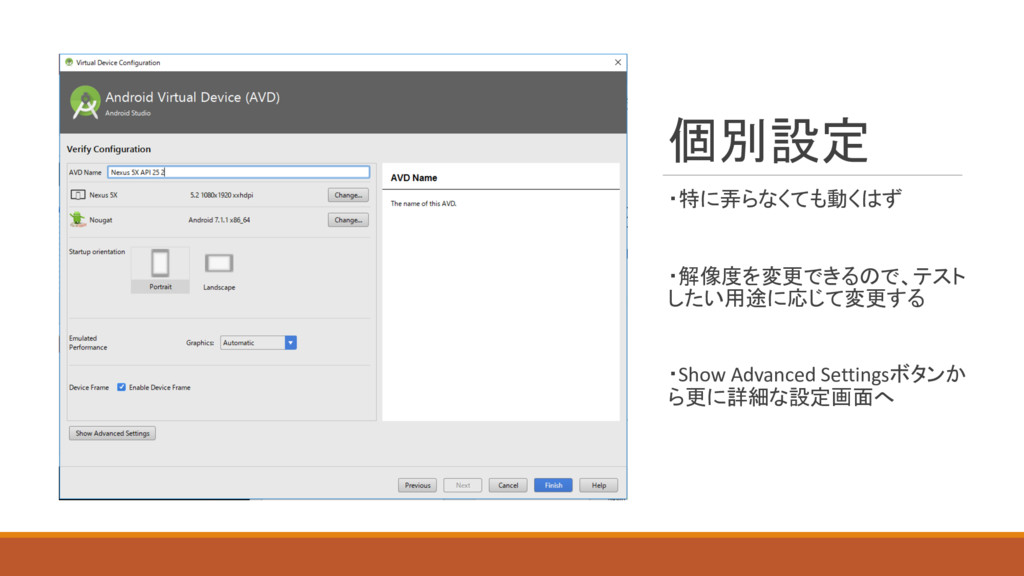Click 'The name of this AVD.' description
The height and width of the screenshot is (576, 1024).
tap(424, 204)
